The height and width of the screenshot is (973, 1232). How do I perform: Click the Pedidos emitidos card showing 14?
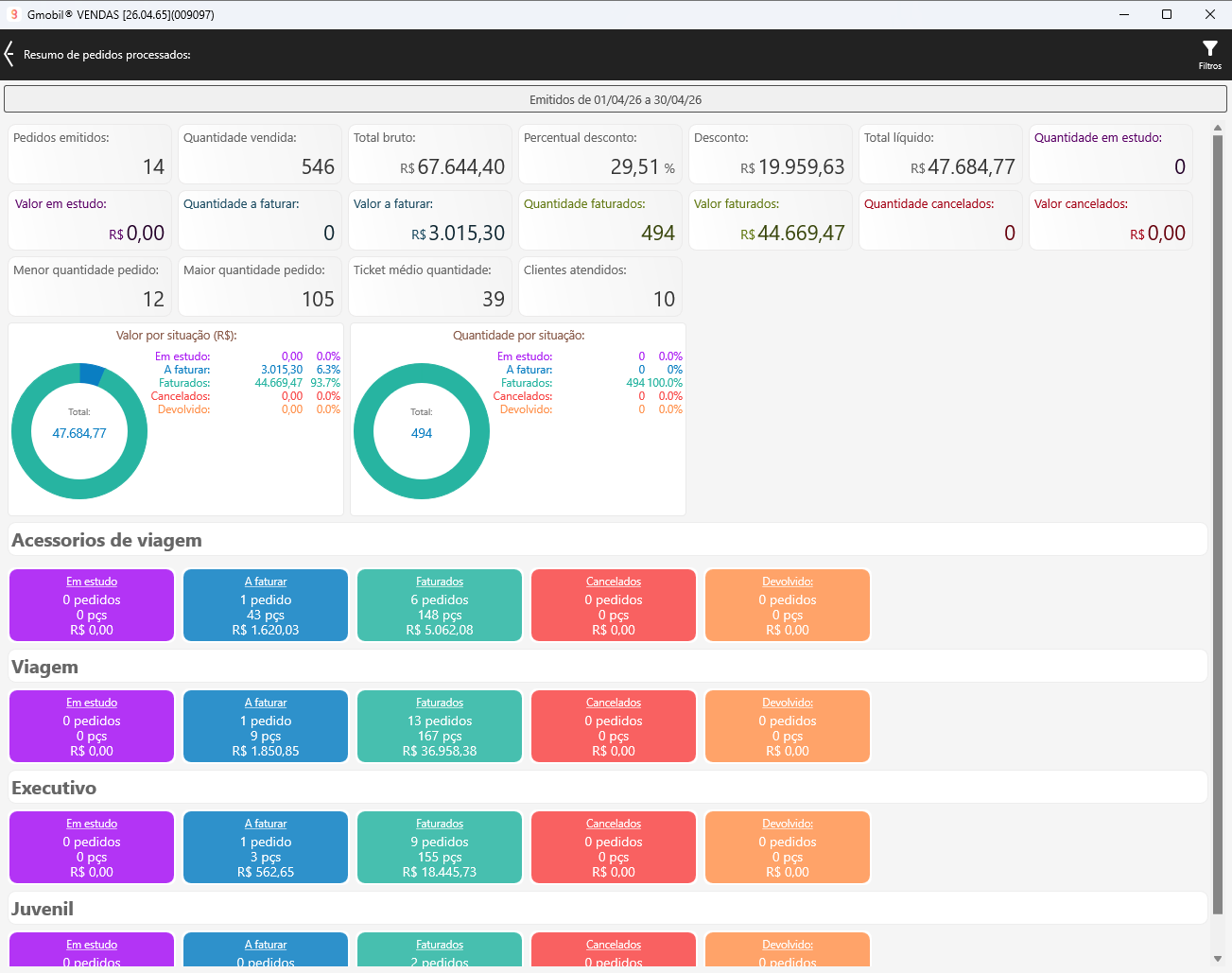coord(90,154)
